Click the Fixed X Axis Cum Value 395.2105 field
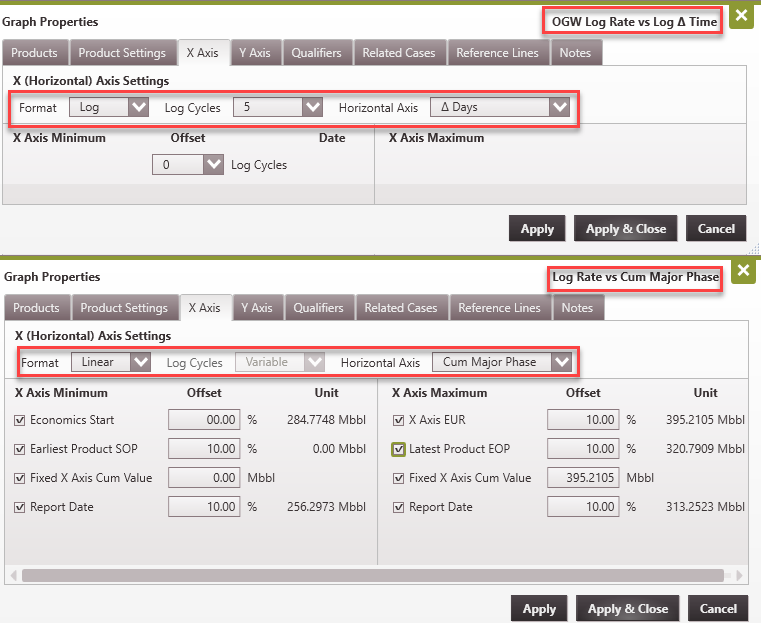 (583, 478)
